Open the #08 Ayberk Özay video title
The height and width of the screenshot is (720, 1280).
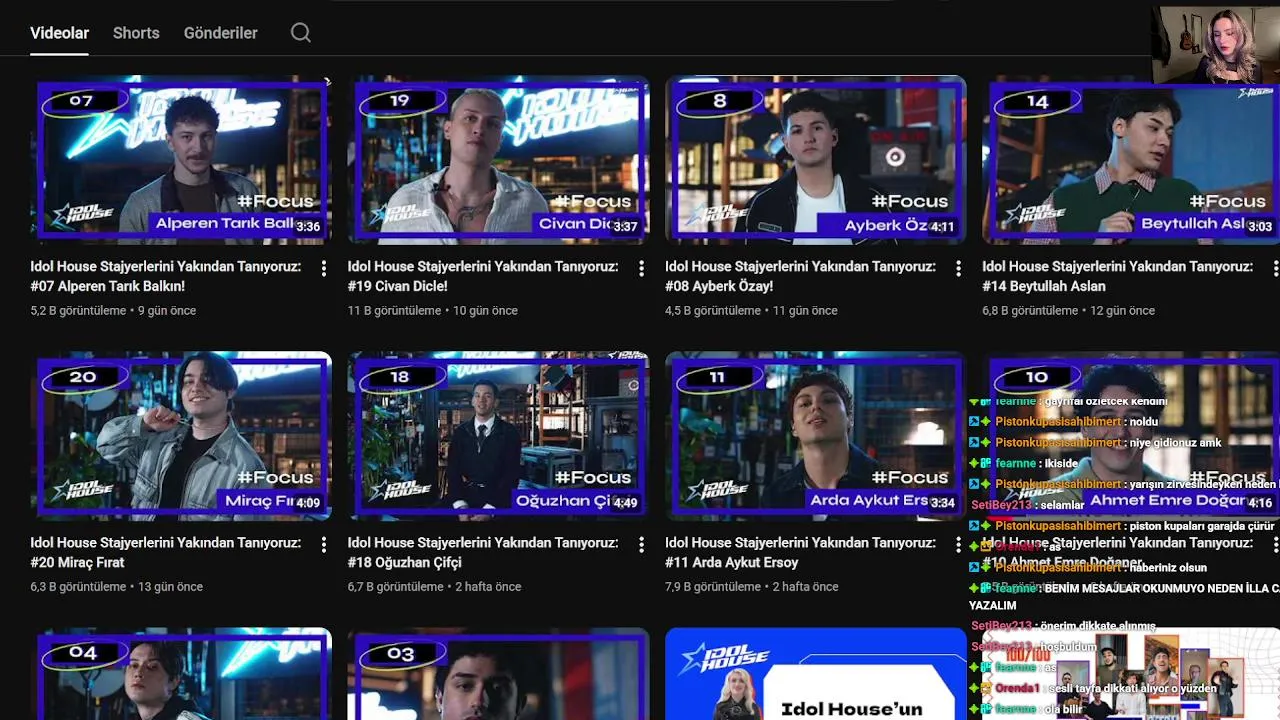800,276
